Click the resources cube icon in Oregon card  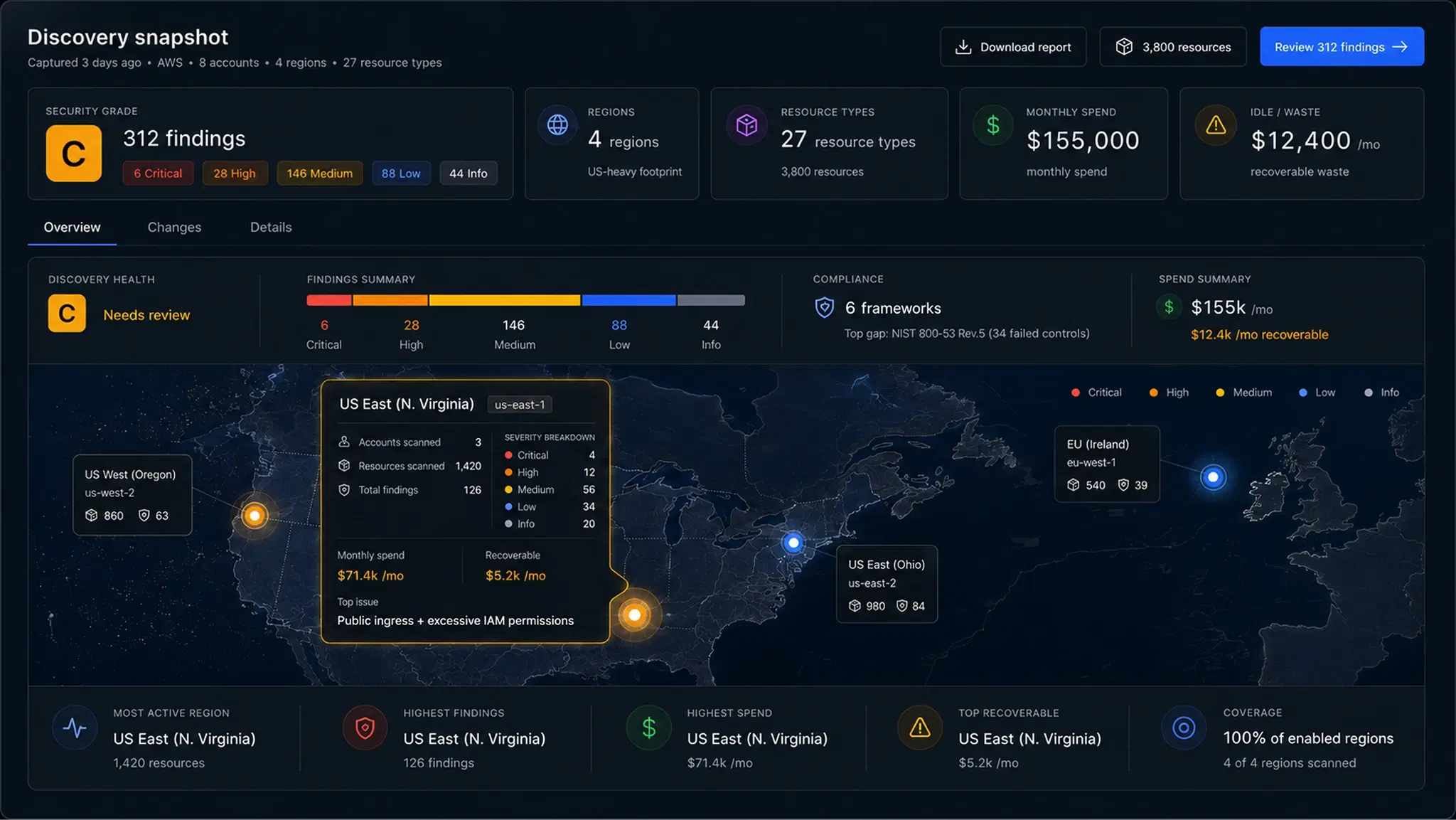pos(92,515)
